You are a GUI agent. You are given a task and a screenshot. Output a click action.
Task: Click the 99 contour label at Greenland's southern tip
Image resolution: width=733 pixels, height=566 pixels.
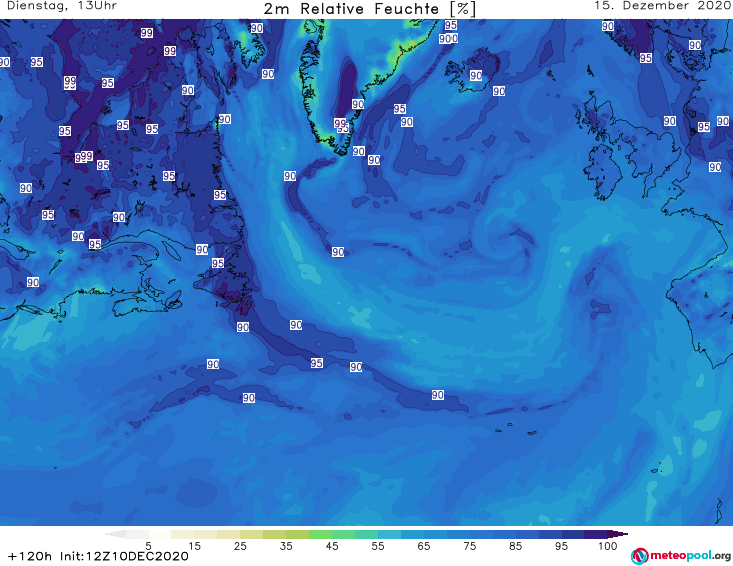[340, 123]
